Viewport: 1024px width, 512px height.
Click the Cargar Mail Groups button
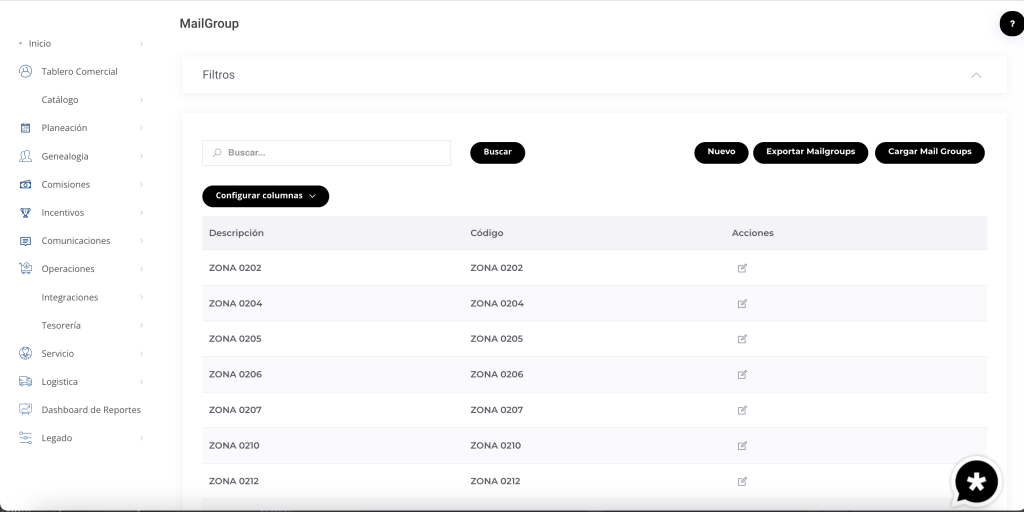click(x=929, y=152)
